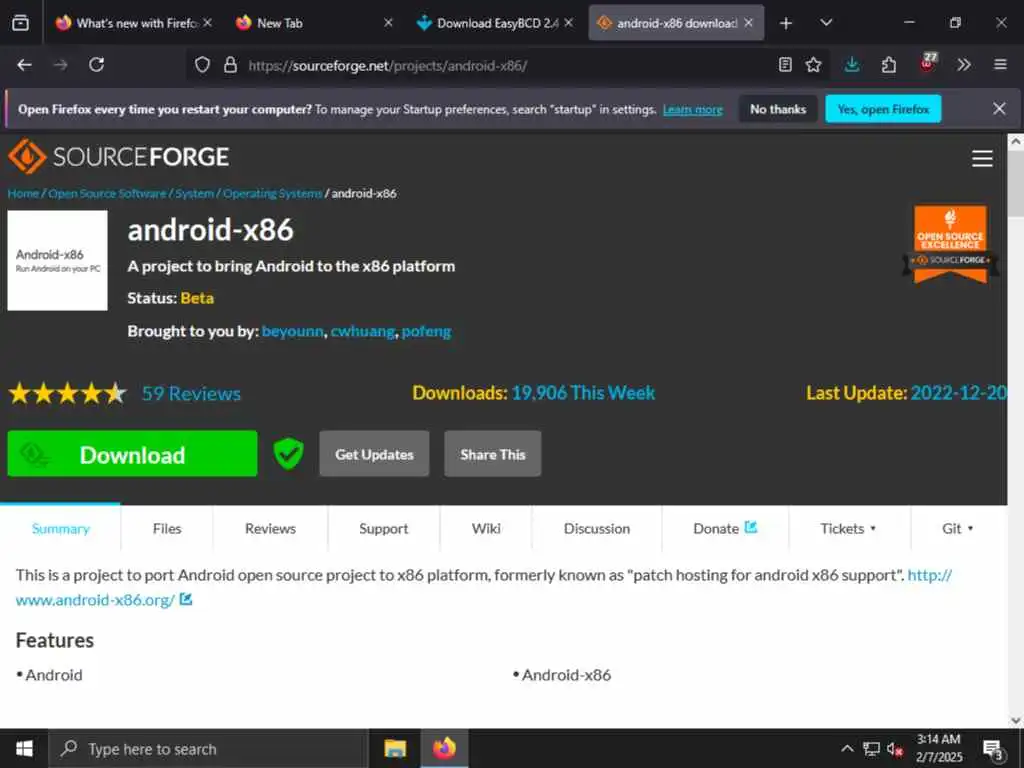Click the beyounn author link
Image resolution: width=1024 pixels, height=768 pixels.
[292, 331]
